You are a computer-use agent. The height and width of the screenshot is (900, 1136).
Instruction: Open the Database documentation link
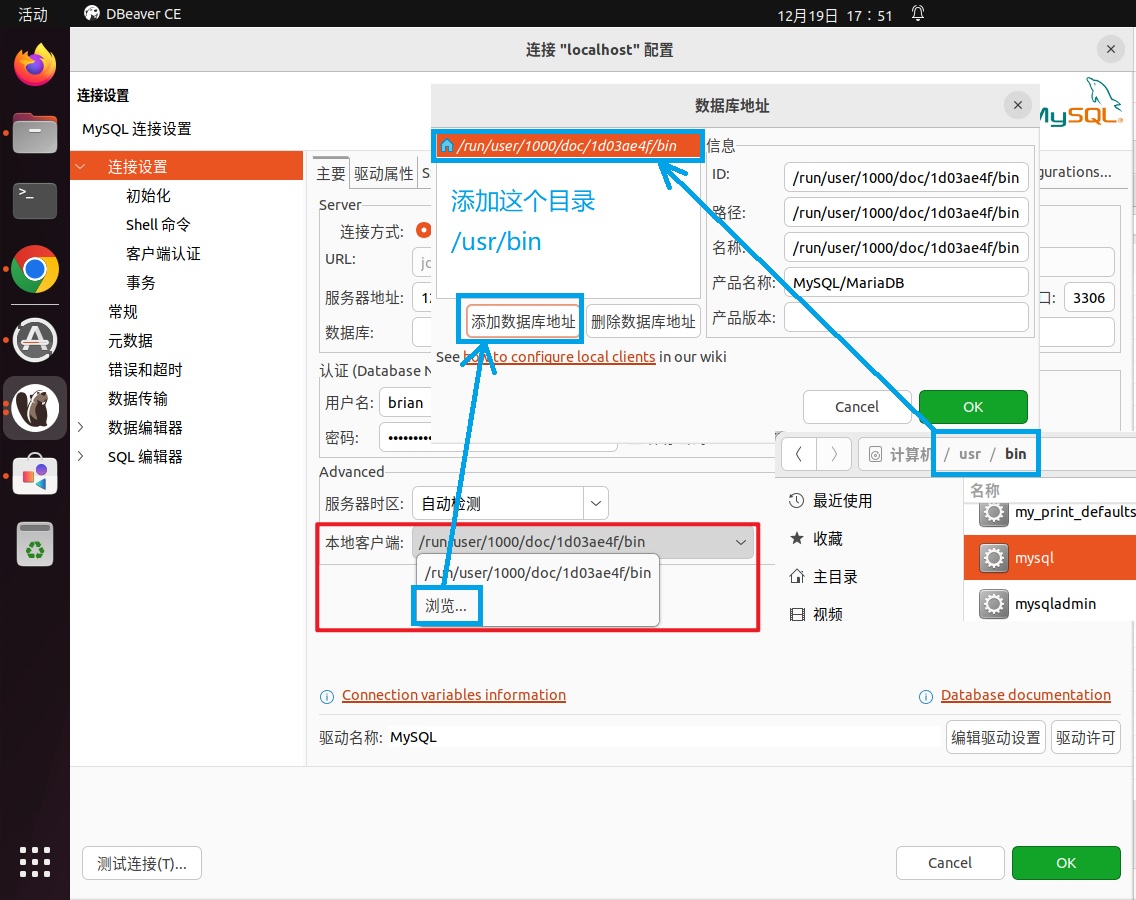coord(1025,695)
